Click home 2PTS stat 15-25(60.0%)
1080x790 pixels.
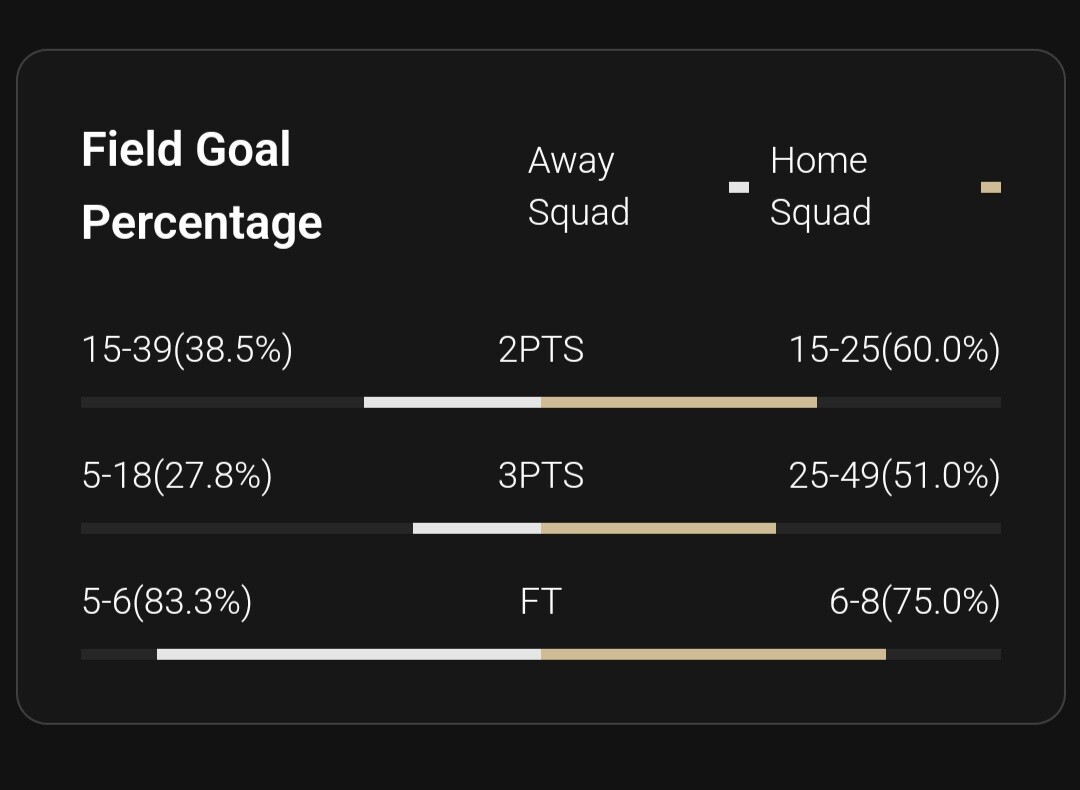click(894, 350)
